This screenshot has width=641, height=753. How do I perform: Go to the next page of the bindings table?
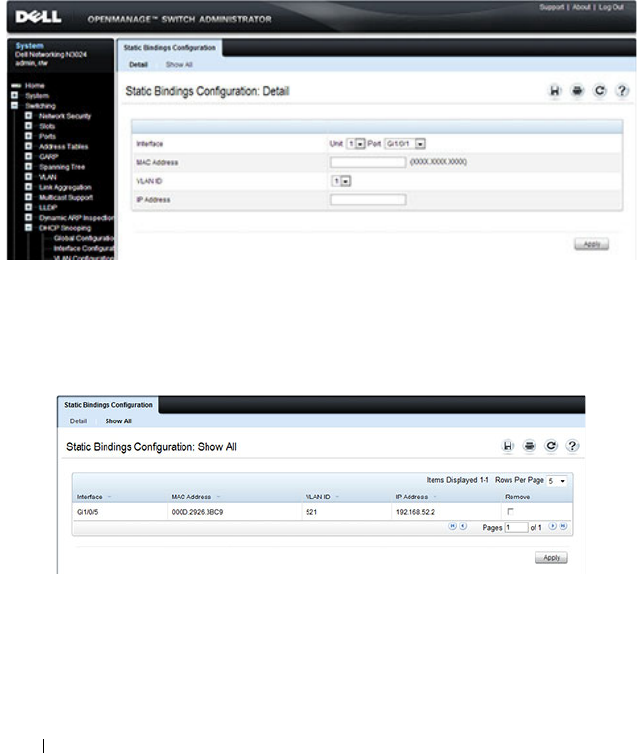pyautogui.click(x=553, y=526)
